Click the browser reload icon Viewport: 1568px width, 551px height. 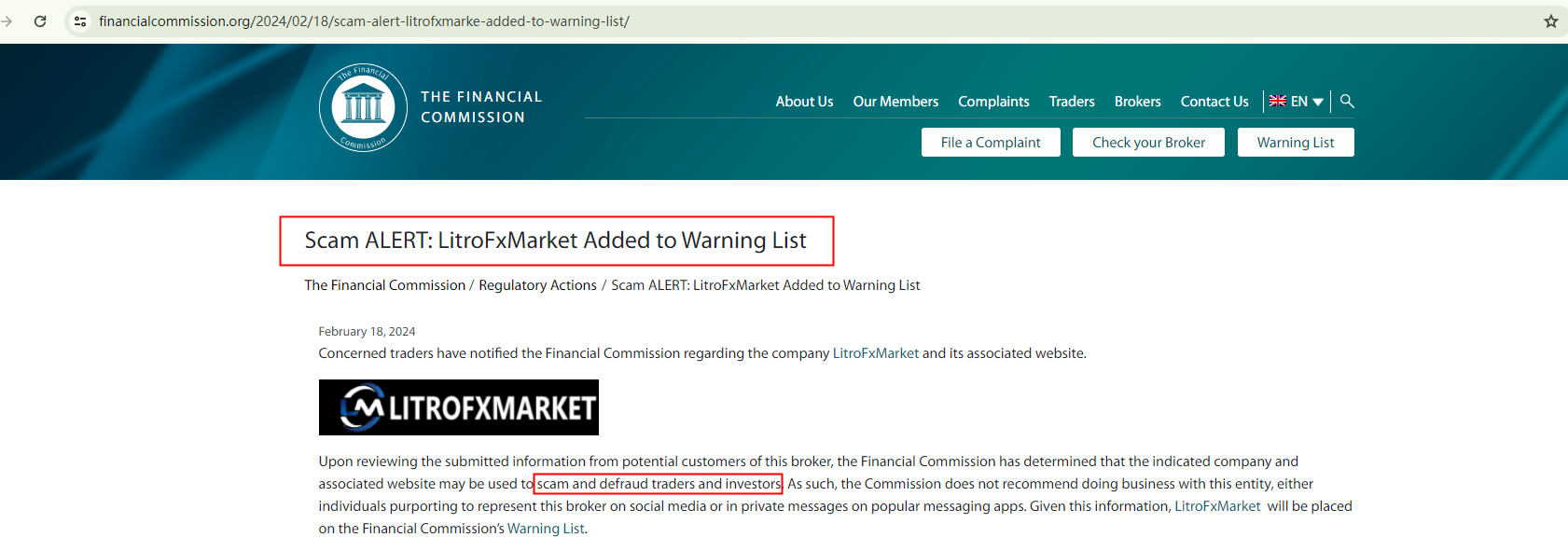coord(40,21)
